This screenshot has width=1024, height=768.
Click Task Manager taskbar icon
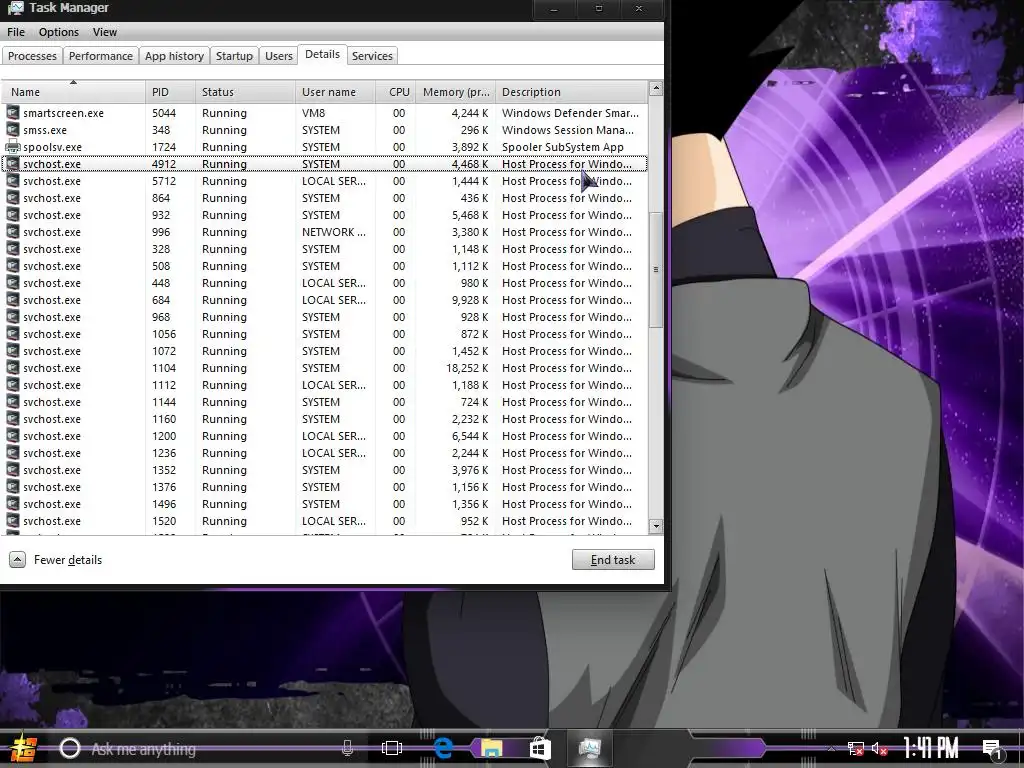click(x=590, y=748)
